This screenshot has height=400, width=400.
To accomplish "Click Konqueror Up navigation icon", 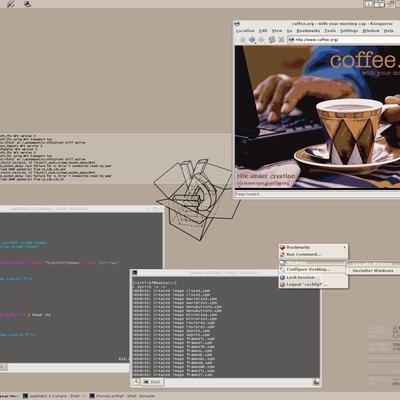I will coord(242,40).
